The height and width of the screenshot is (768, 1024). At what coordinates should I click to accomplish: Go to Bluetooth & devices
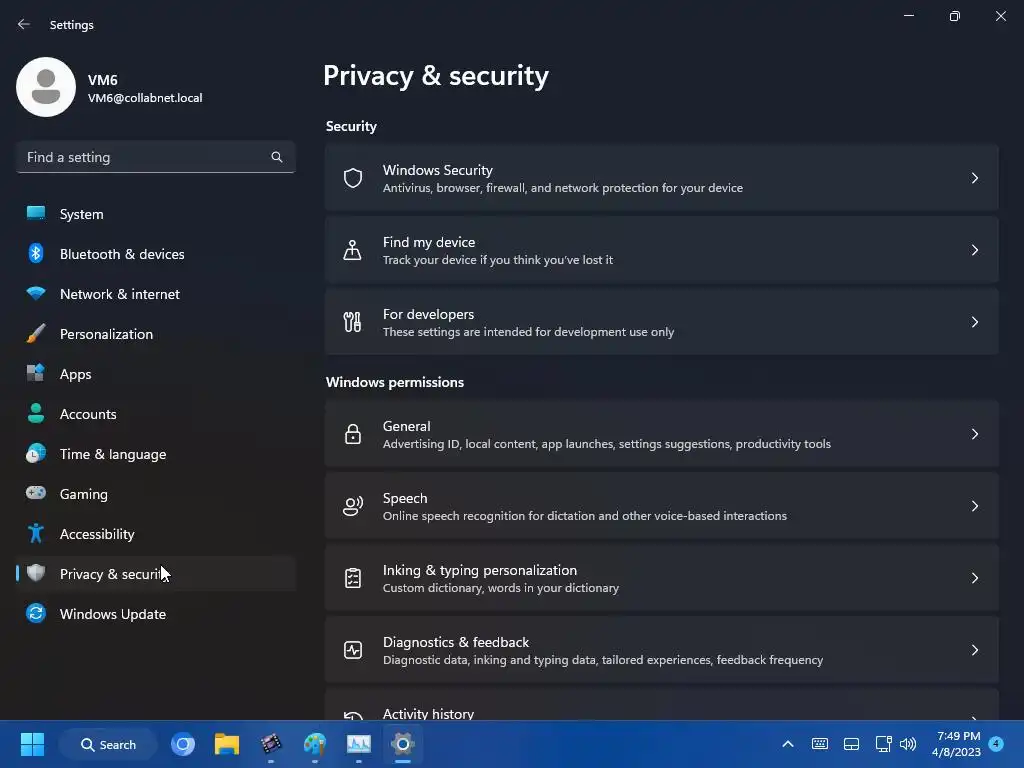pyautogui.click(x=155, y=253)
